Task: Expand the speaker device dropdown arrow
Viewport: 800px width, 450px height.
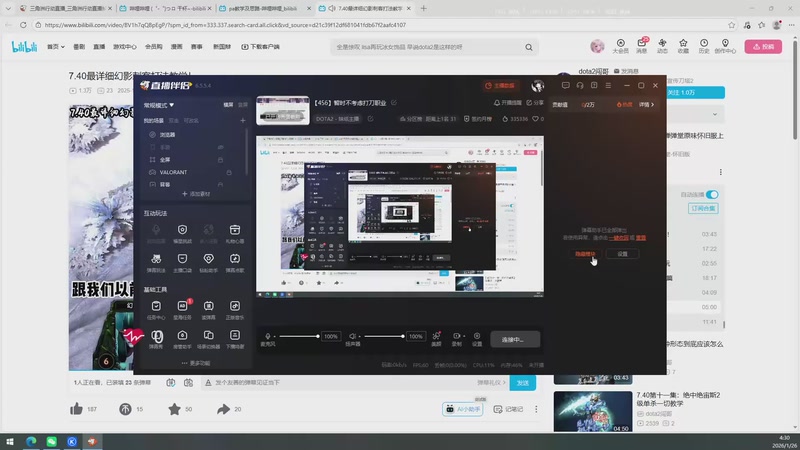Action: point(359,337)
